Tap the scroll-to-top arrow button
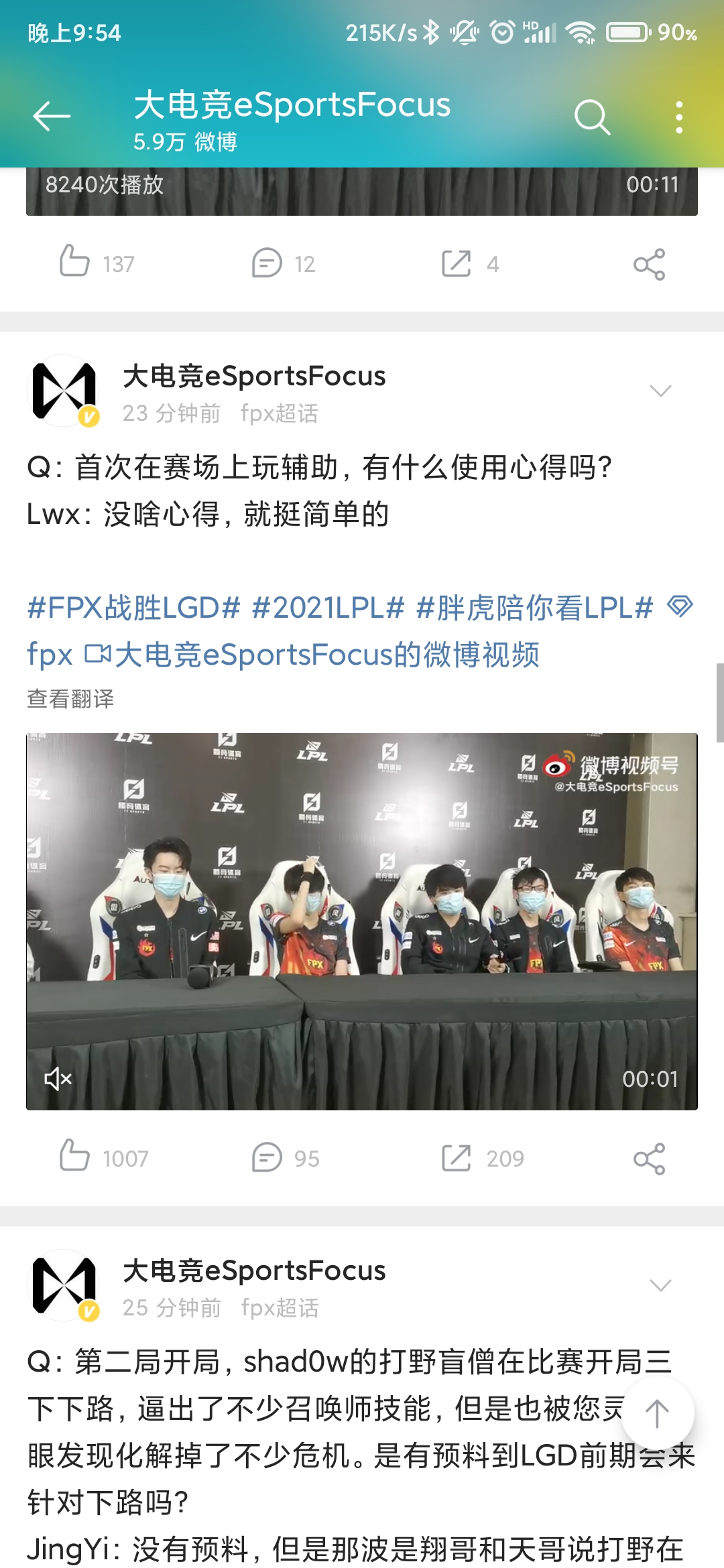Screen dimensions: 724x1568 (x=657, y=1414)
